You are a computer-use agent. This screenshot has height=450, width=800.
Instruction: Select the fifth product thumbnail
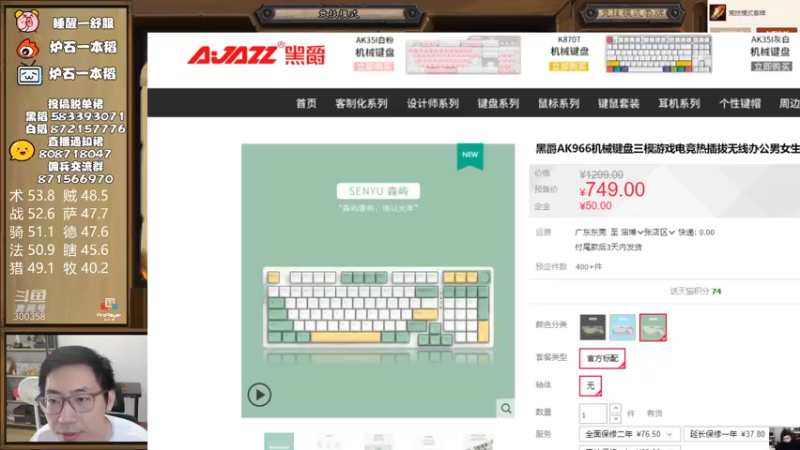coord(478,441)
